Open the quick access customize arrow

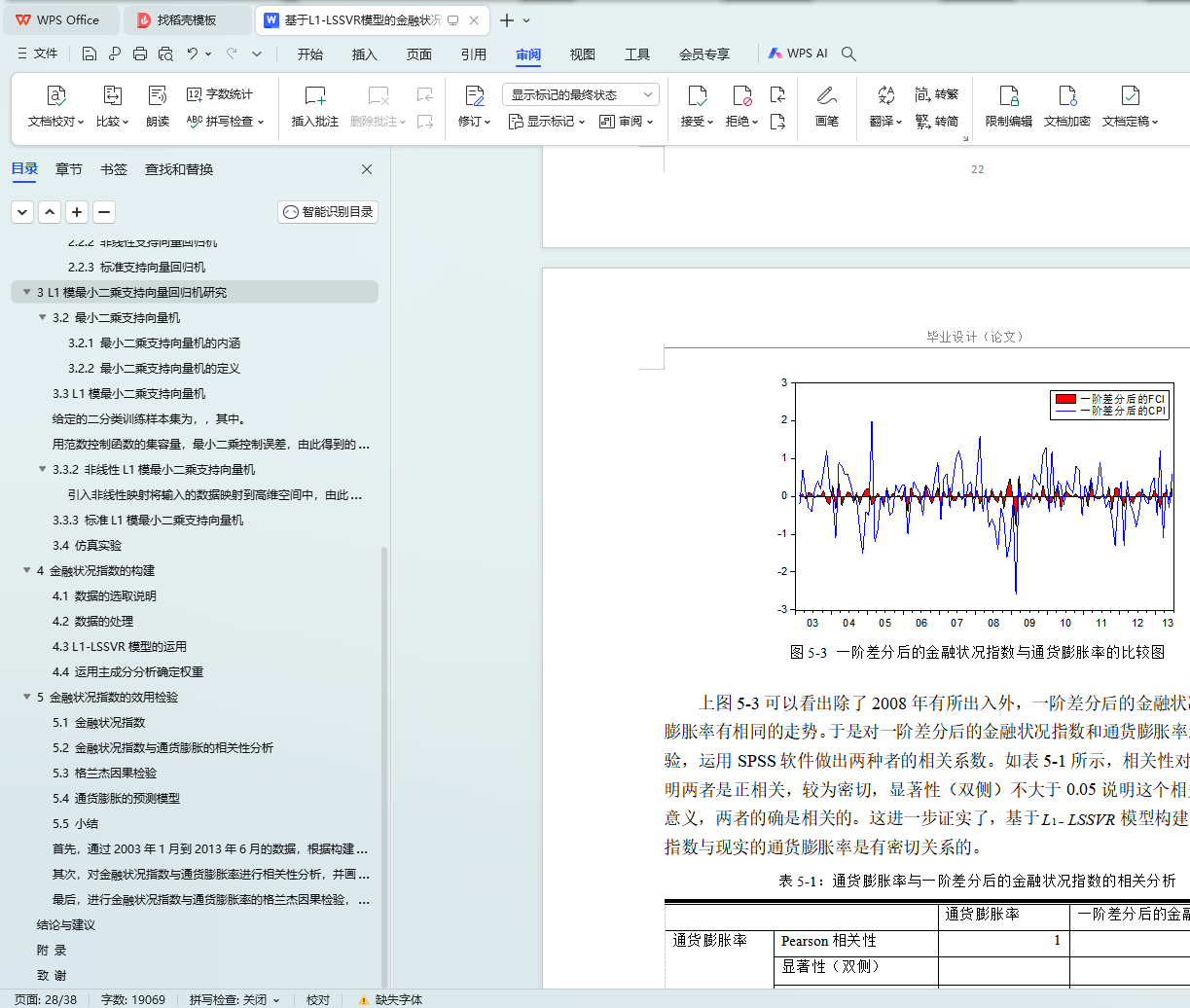pos(257,54)
